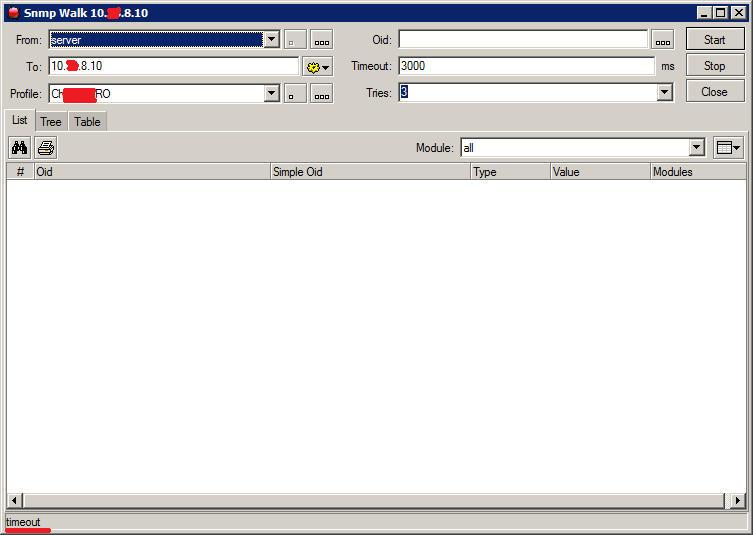Click the Close button

[x=715, y=92]
